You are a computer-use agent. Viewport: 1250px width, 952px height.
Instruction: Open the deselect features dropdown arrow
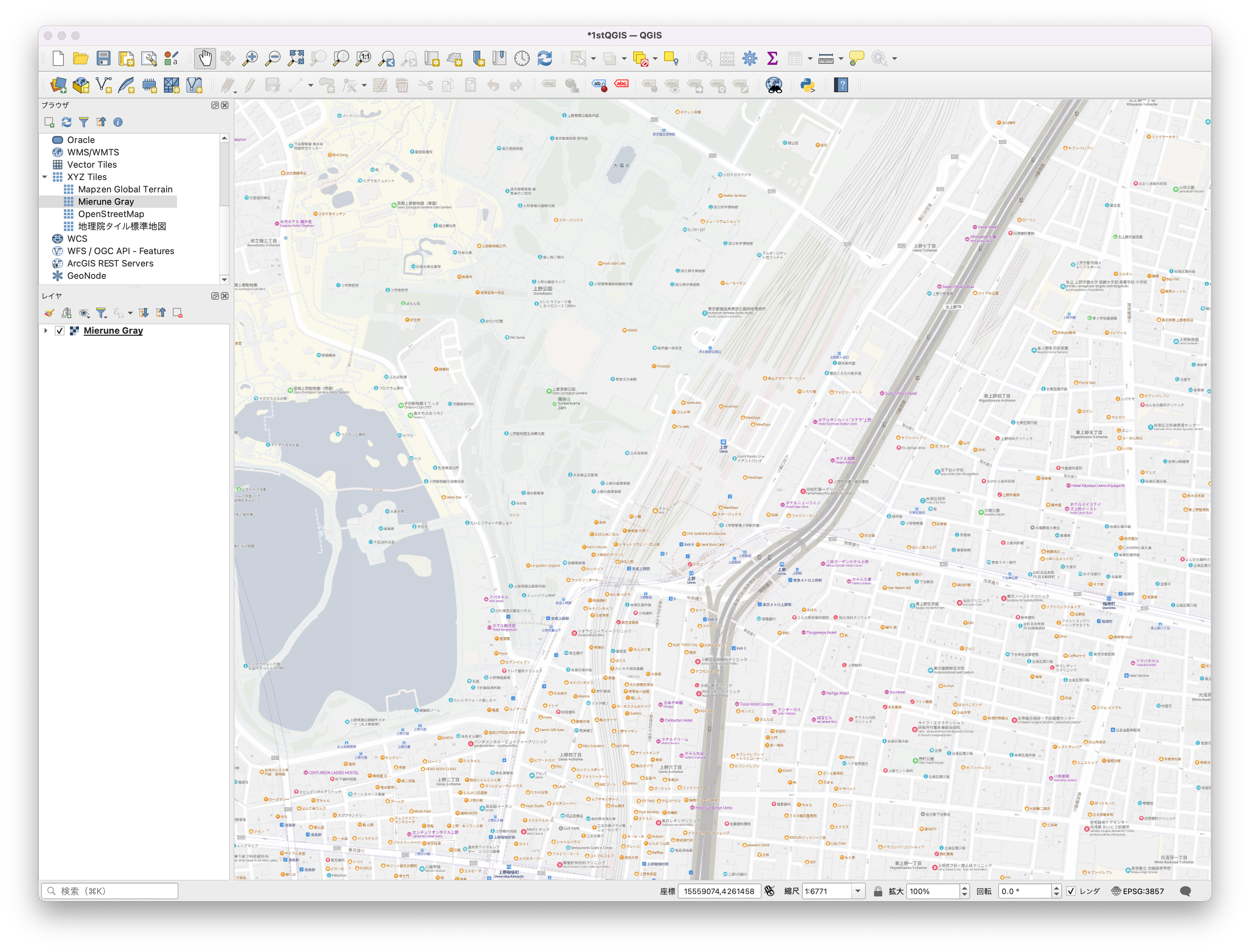click(x=655, y=58)
